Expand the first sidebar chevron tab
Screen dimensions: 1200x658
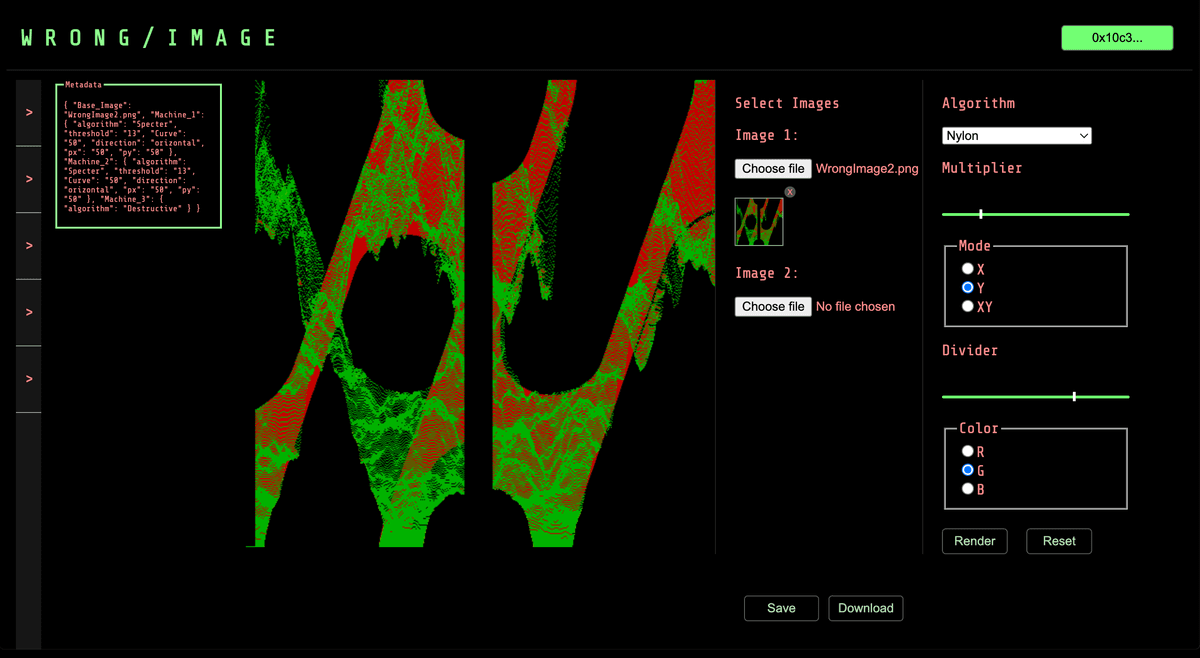(x=29, y=113)
